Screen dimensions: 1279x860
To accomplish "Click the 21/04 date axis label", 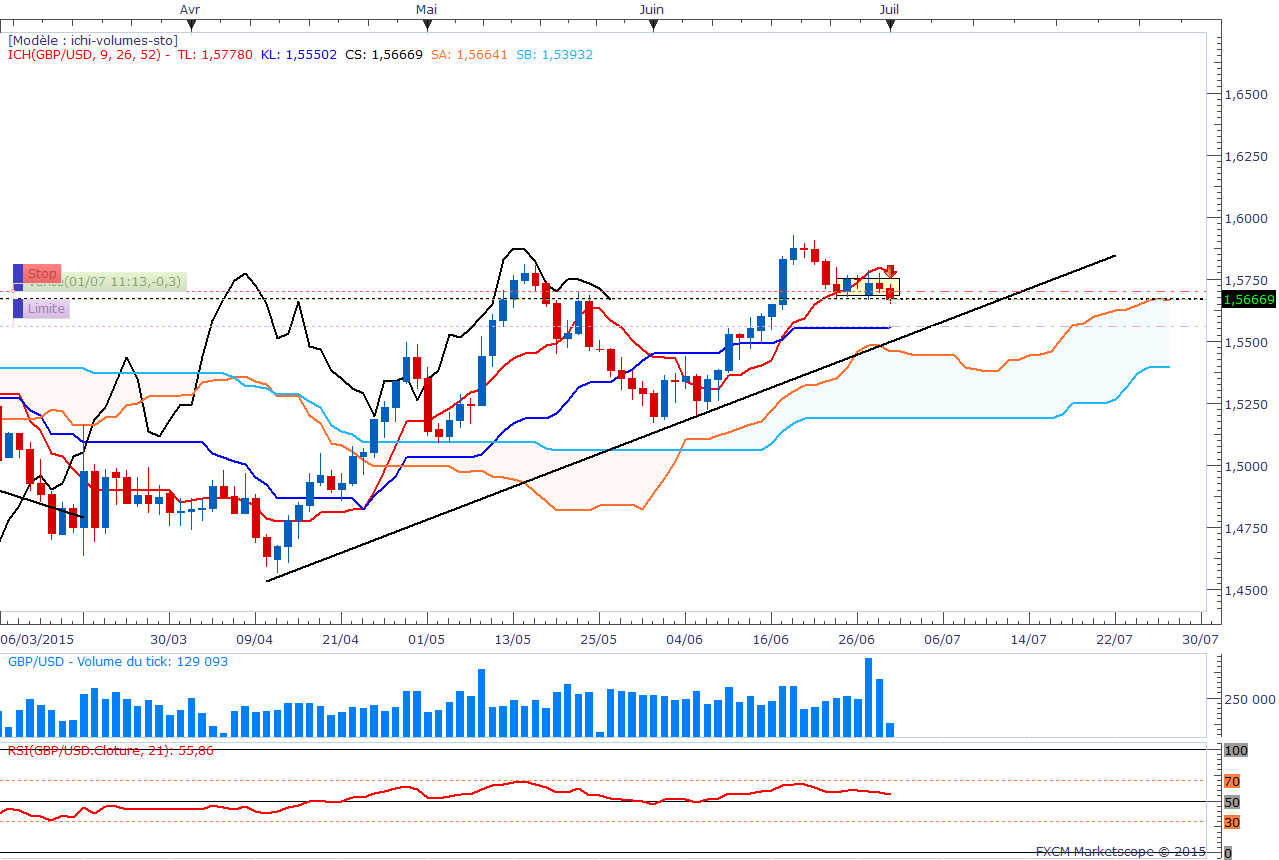I will tap(341, 638).
